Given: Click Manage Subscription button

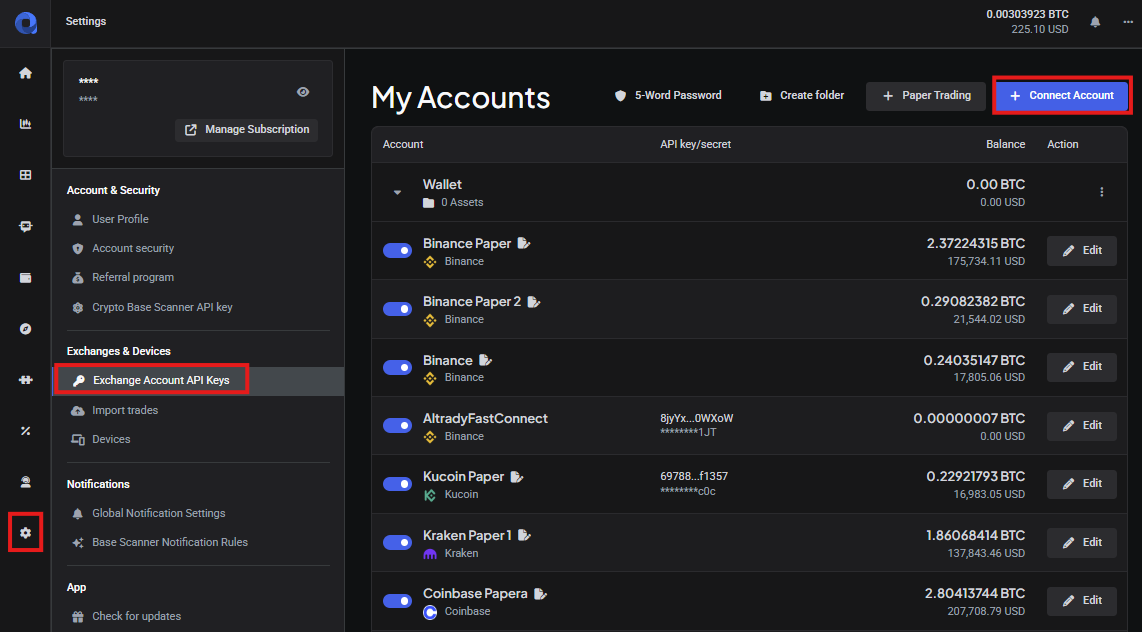Looking at the screenshot, I should [x=247, y=130].
